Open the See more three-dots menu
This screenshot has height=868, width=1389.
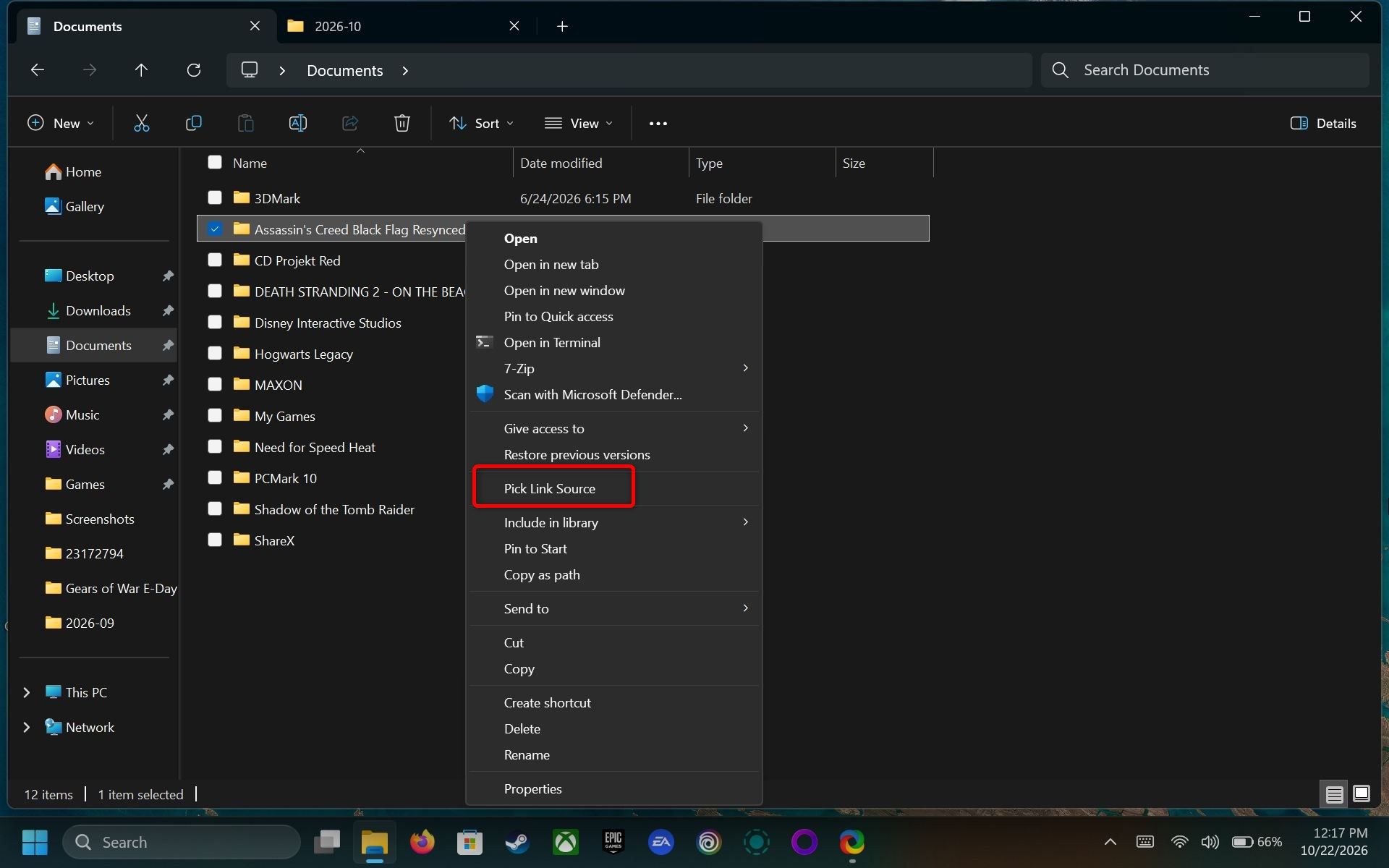tap(658, 124)
